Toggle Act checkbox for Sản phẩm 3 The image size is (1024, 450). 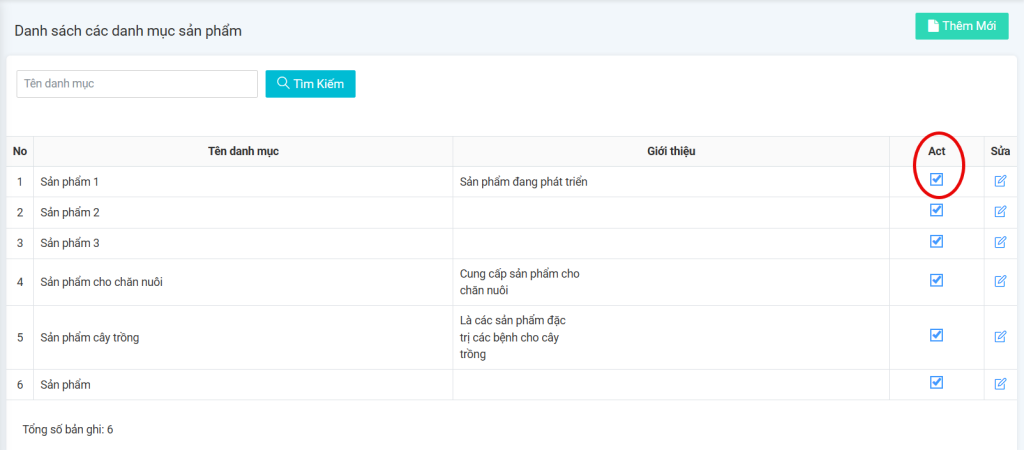[937, 241]
